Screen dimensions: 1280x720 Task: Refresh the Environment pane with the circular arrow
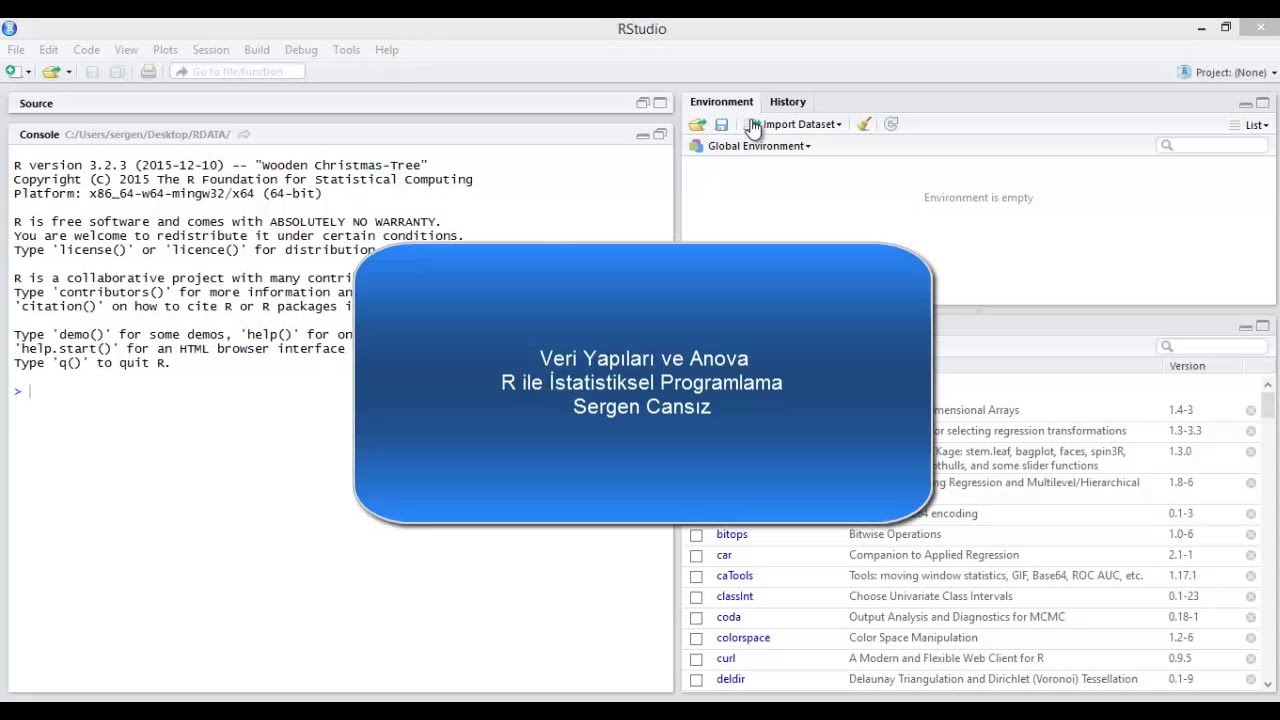coord(891,125)
